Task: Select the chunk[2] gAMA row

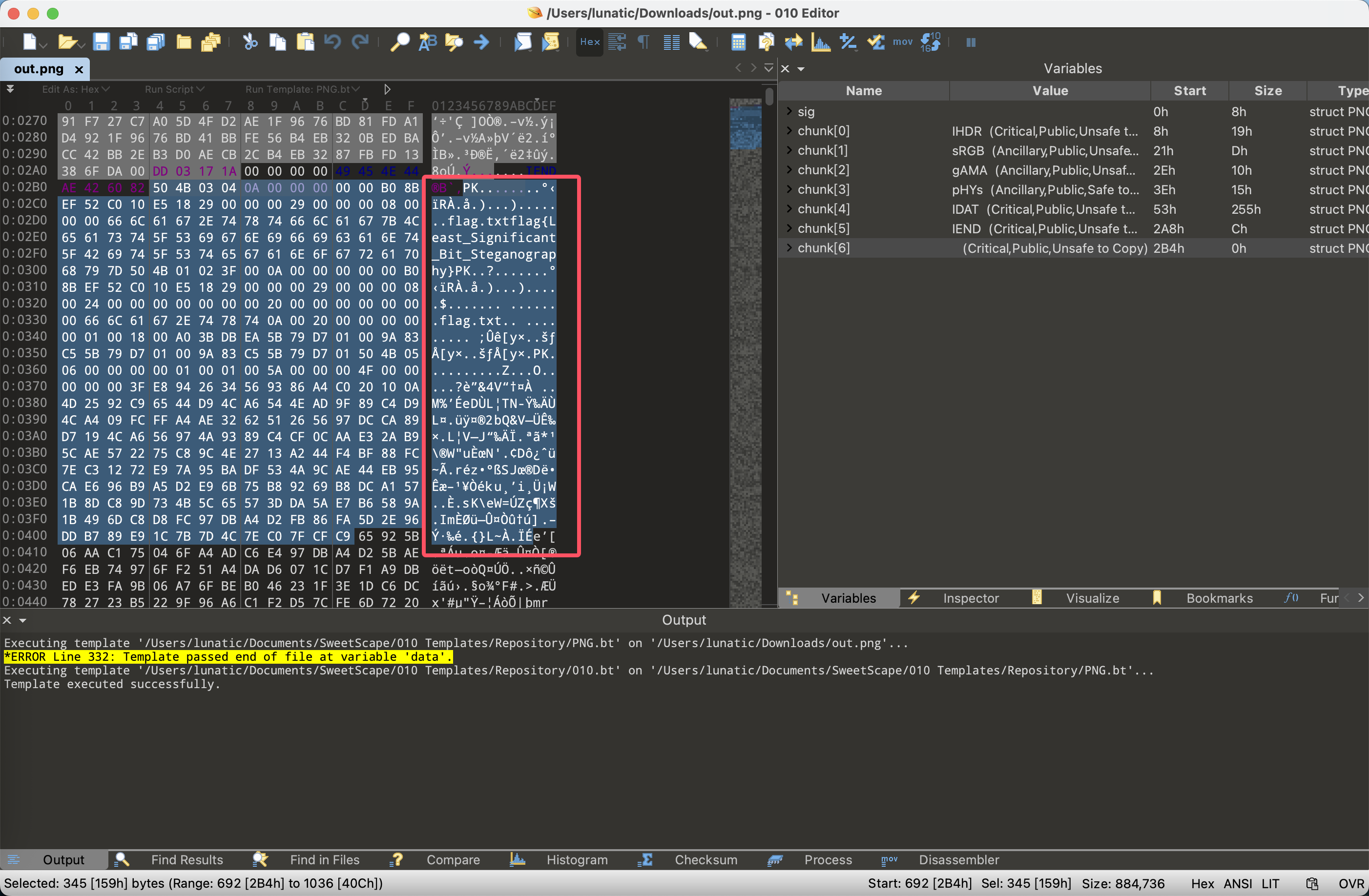Action: [x=1073, y=170]
